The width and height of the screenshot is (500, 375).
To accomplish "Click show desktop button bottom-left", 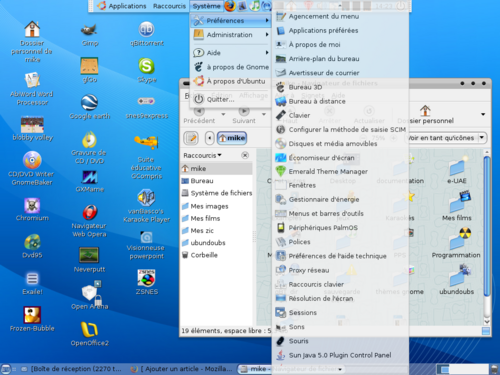I will [x=6, y=369].
